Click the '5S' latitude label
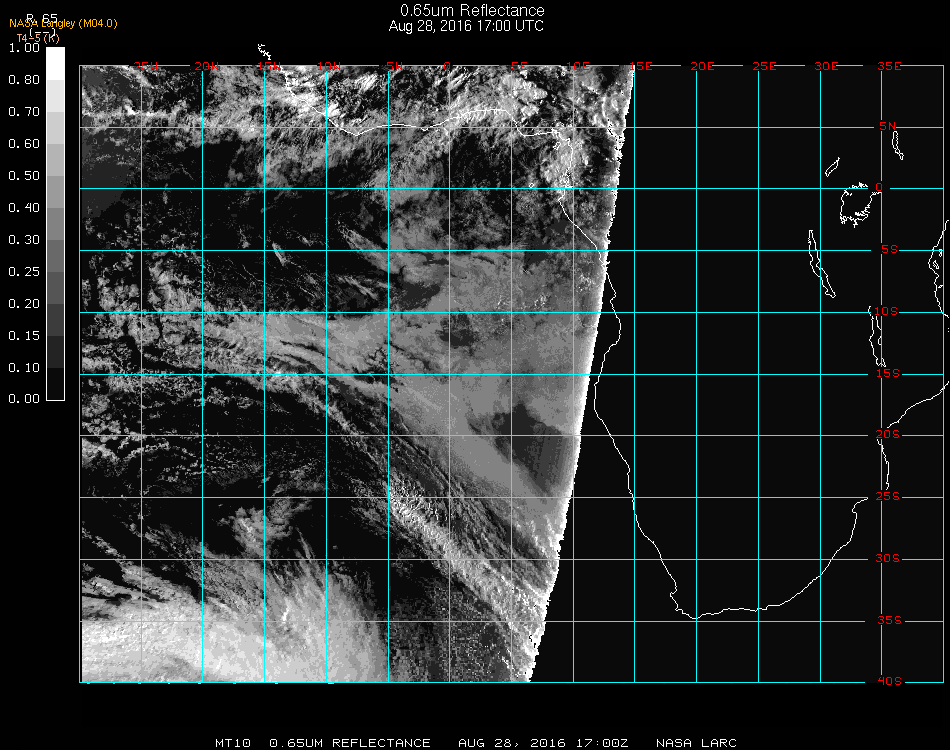The image size is (950, 750). (x=889, y=250)
